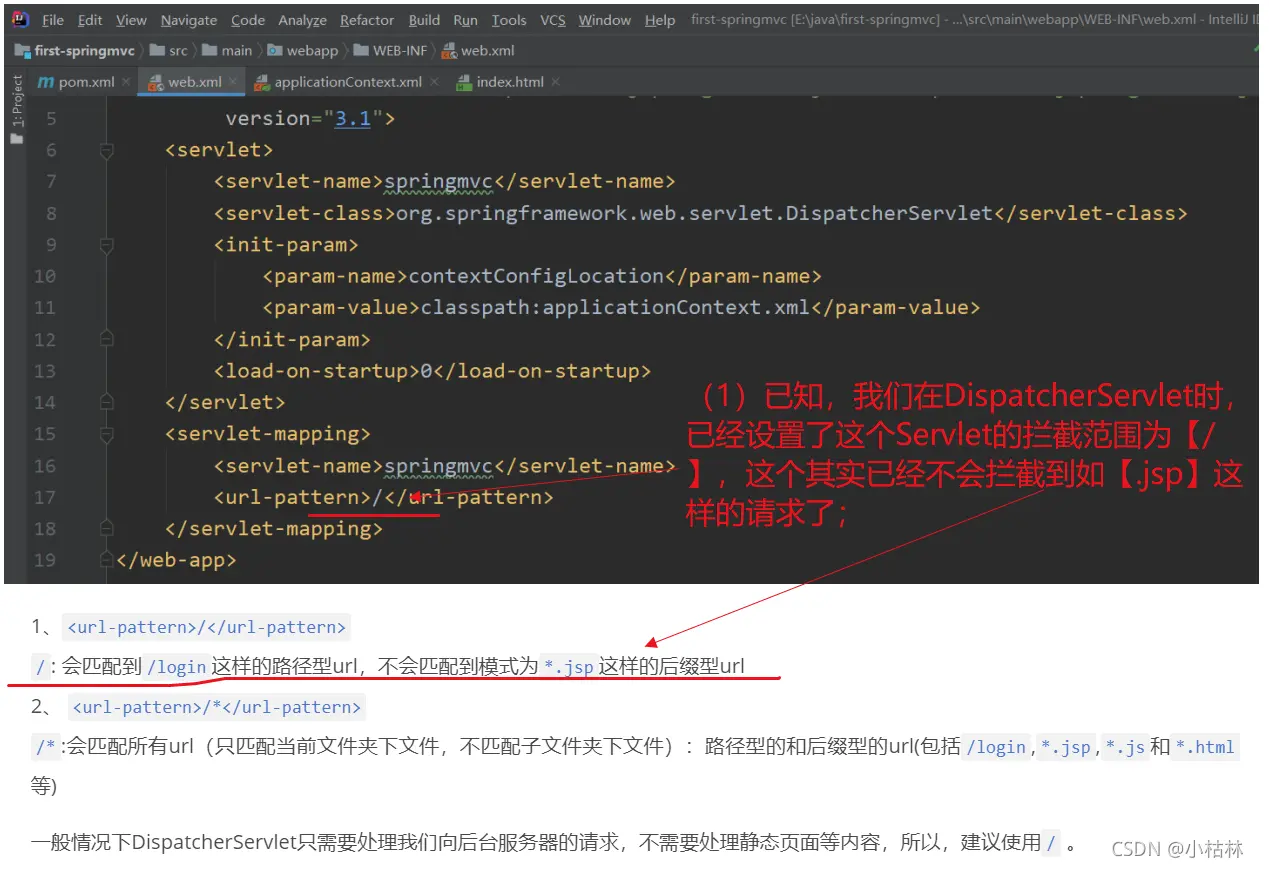Image resolution: width=1269 pixels, height=877 pixels.
Task: Click the version 3.1 link in code
Action: tap(352, 119)
